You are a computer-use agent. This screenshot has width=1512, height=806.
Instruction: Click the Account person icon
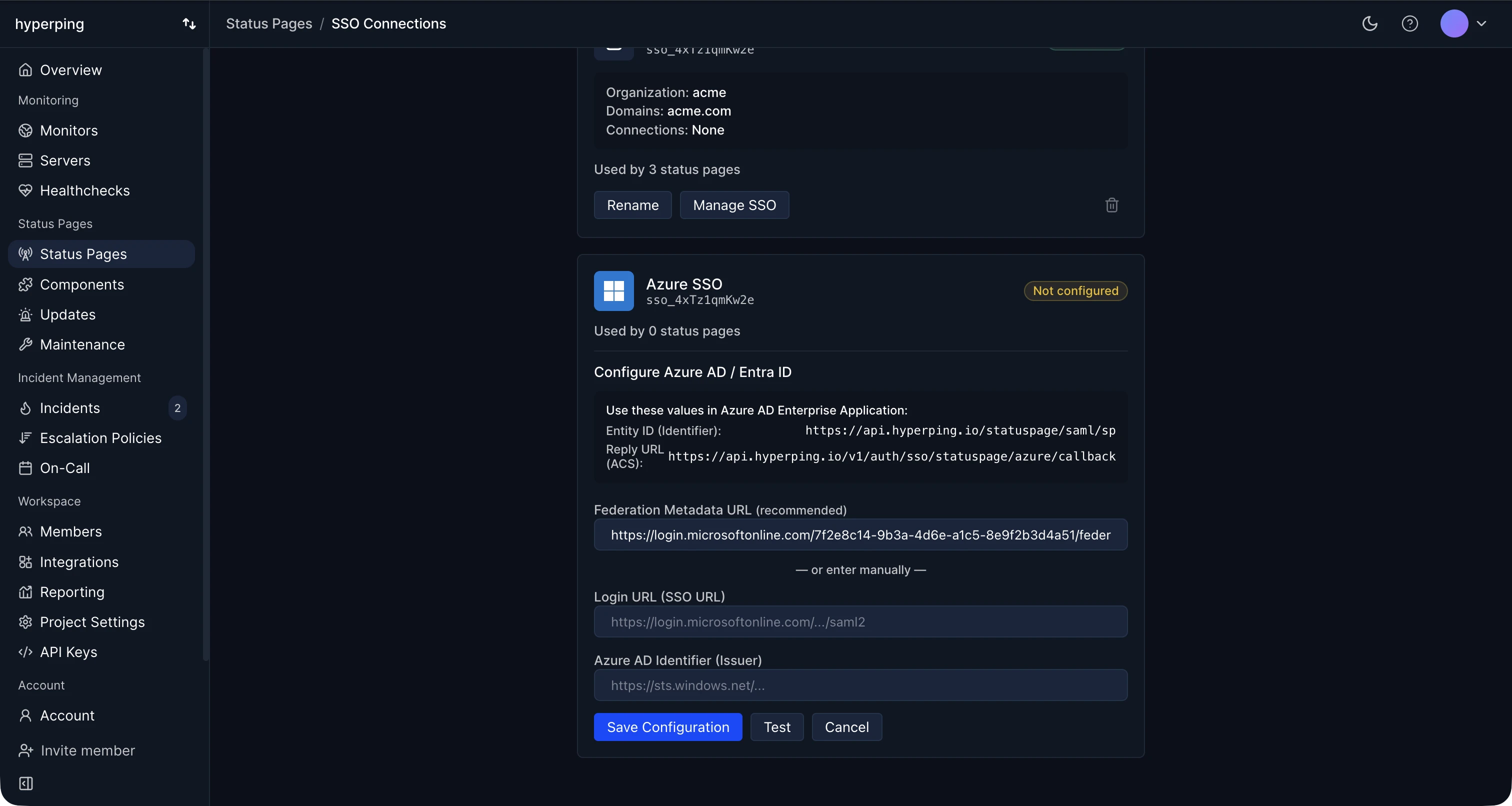[x=25, y=715]
